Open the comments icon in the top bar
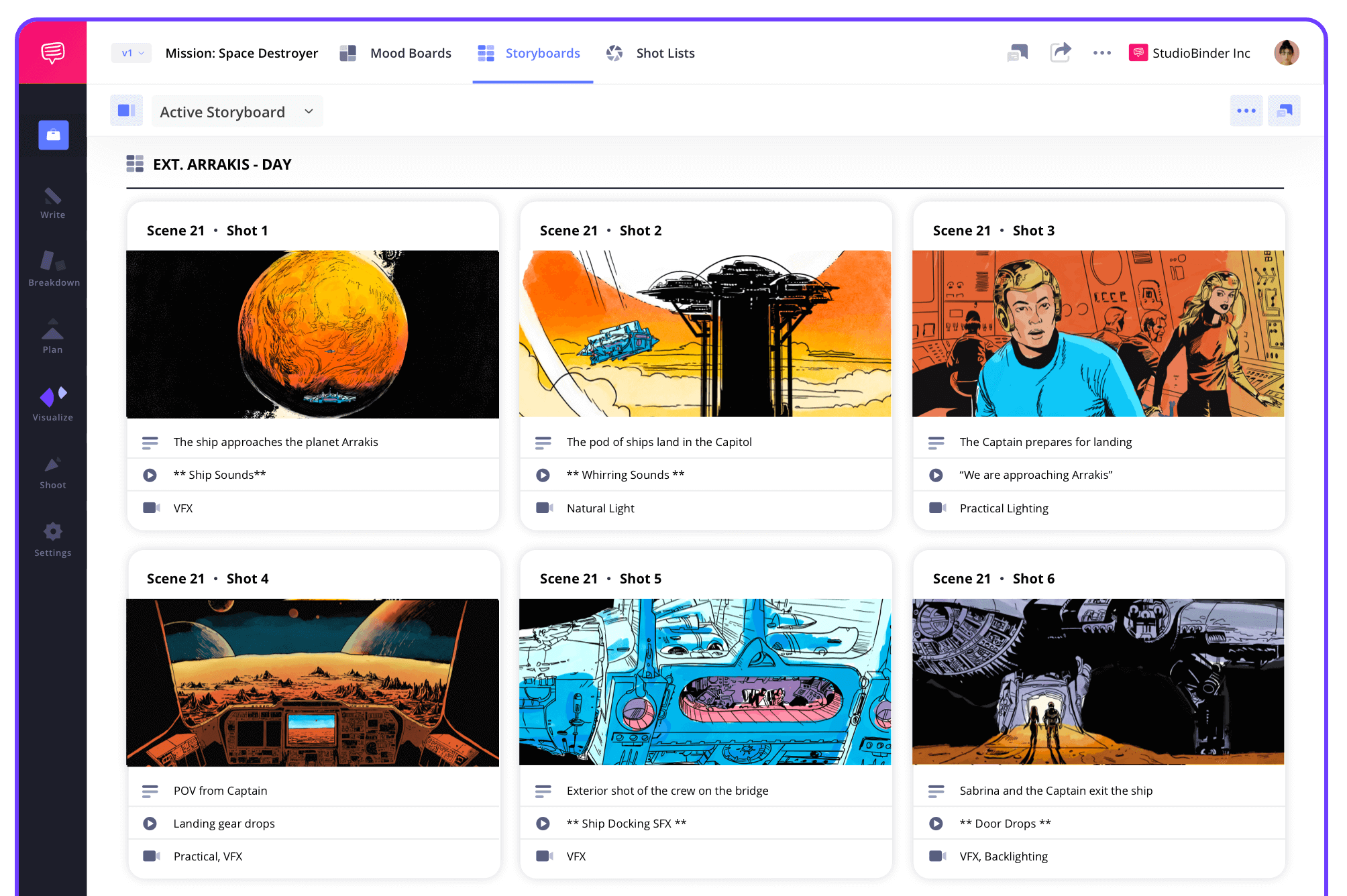This screenshot has width=1347, height=896. click(1018, 52)
